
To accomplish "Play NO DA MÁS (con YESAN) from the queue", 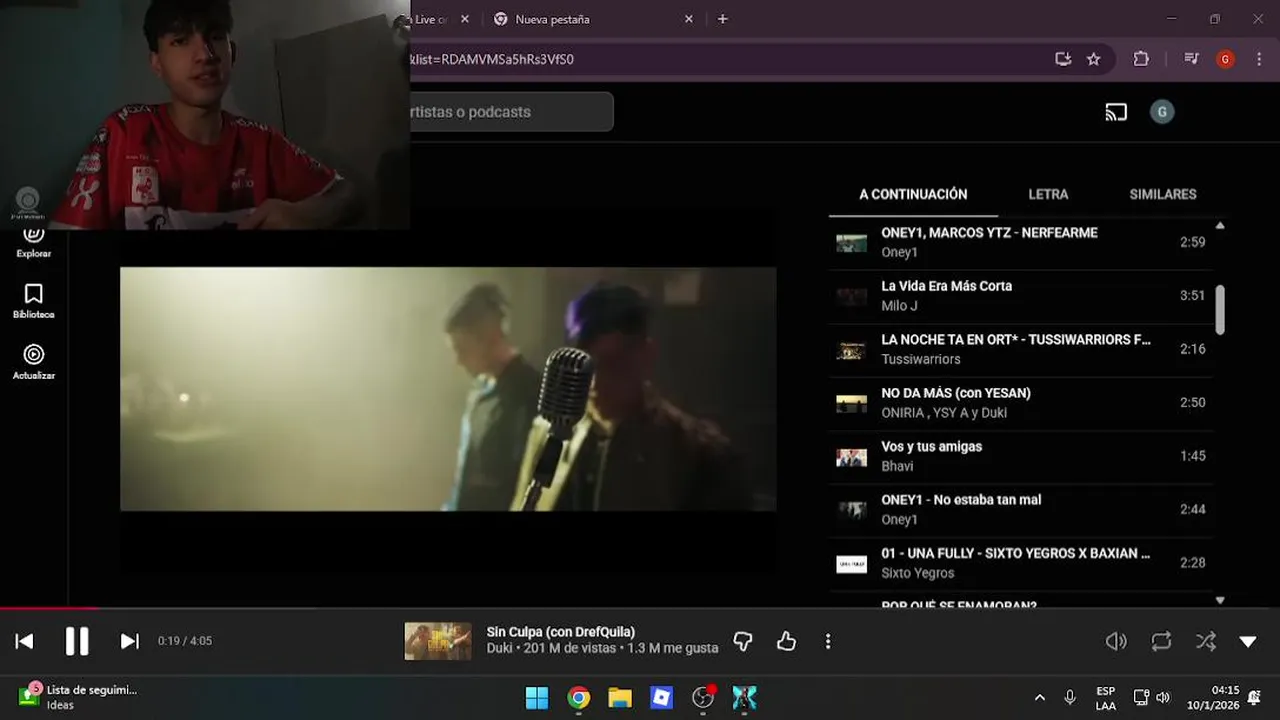I will point(1020,403).
